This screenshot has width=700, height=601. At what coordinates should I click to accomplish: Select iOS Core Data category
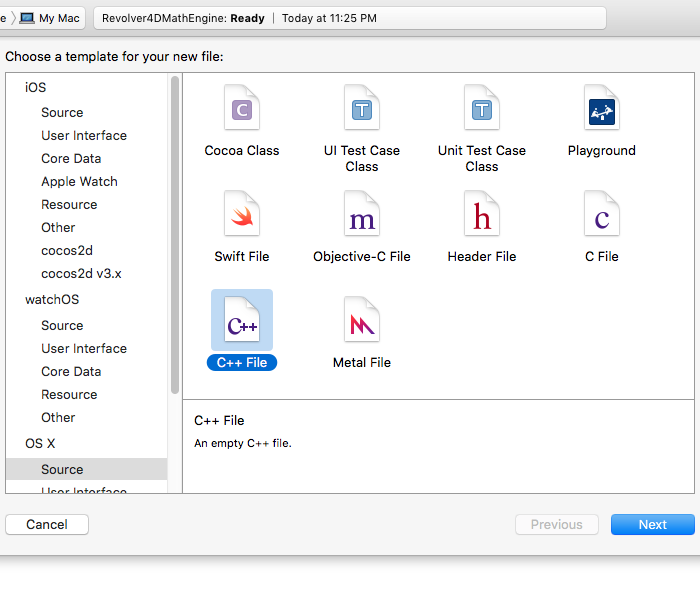[71, 159]
